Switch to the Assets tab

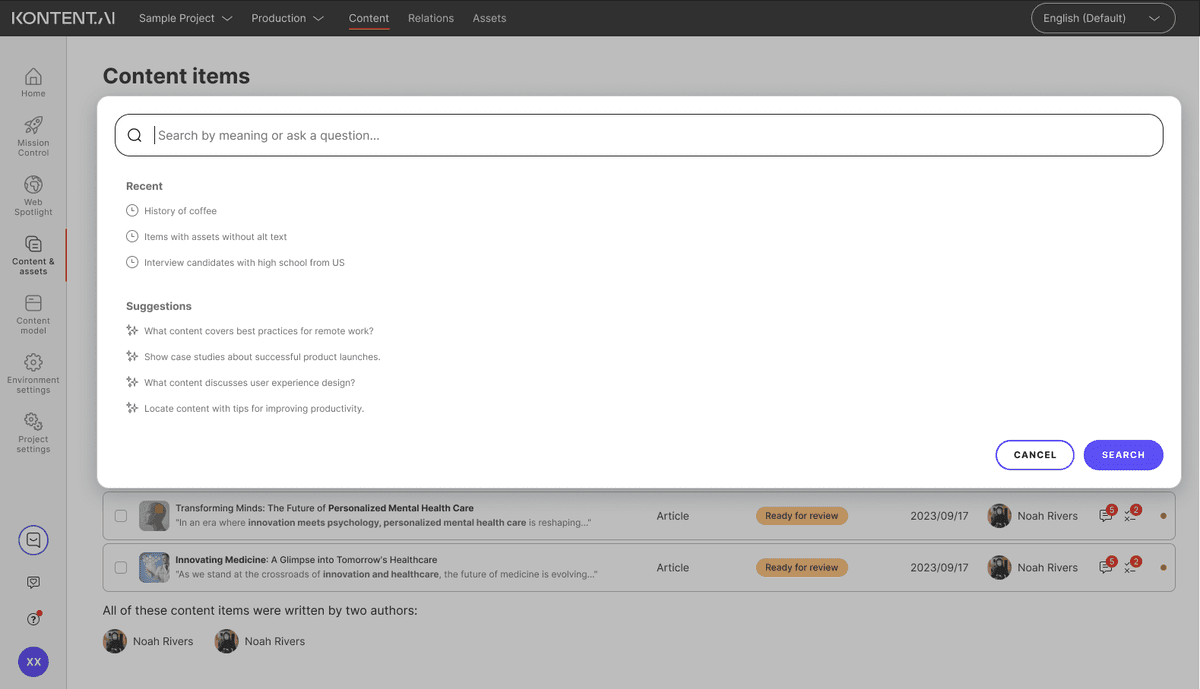click(x=489, y=18)
